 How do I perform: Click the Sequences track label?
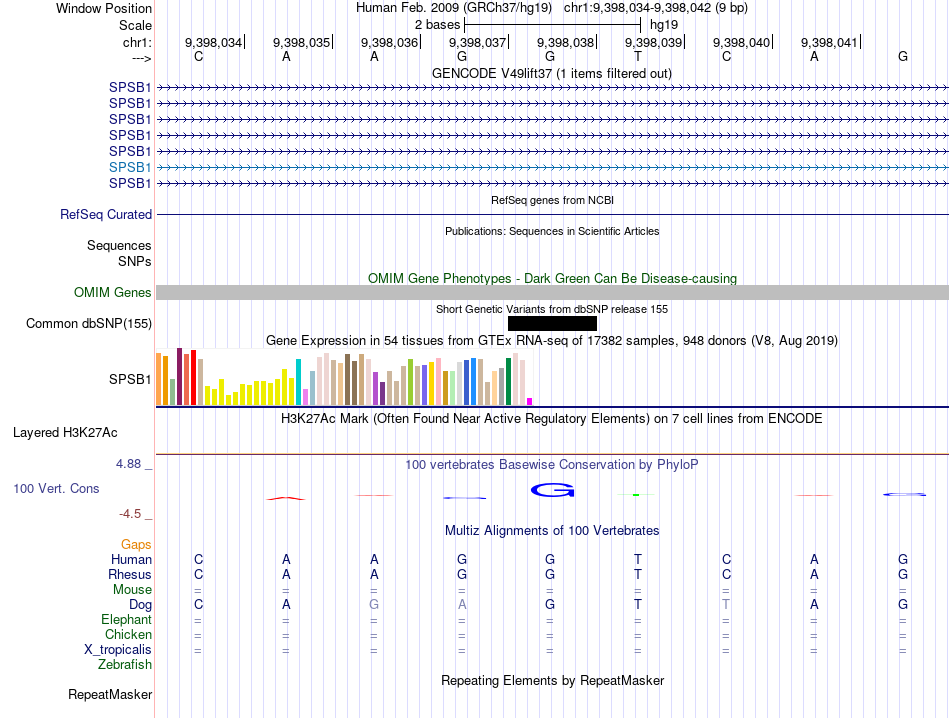(119, 245)
